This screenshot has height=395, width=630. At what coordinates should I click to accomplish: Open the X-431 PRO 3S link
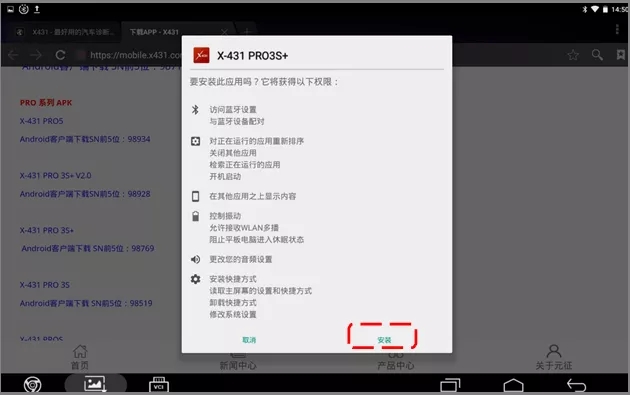pos(45,285)
